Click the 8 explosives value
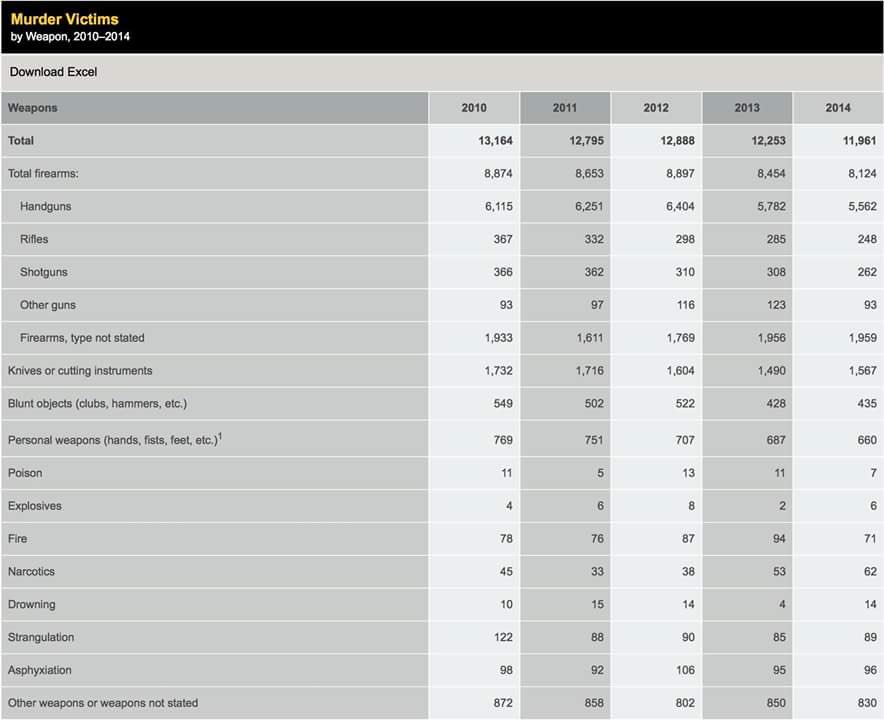Image resolution: width=884 pixels, height=720 pixels. 692,506
